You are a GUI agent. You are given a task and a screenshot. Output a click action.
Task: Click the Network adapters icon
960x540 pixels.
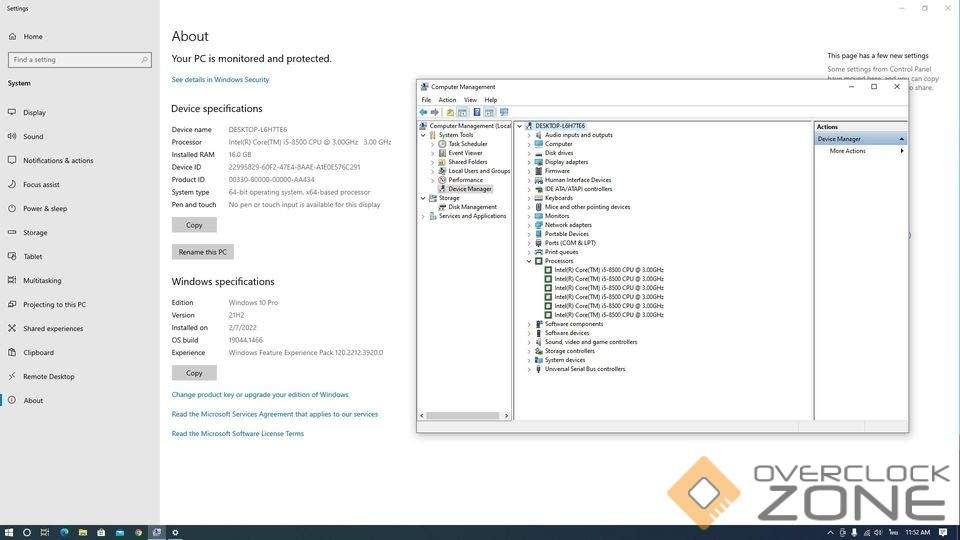(x=539, y=225)
